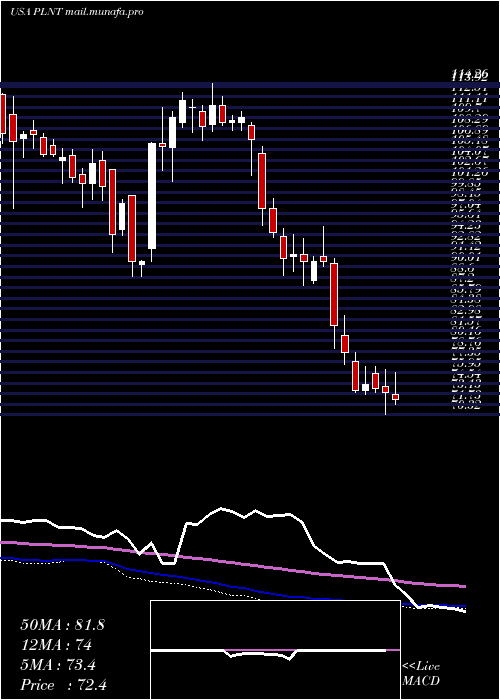This screenshot has height=700, width=500.
Task: Select the '12MA : 74' indicator text
Action: point(56,645)
